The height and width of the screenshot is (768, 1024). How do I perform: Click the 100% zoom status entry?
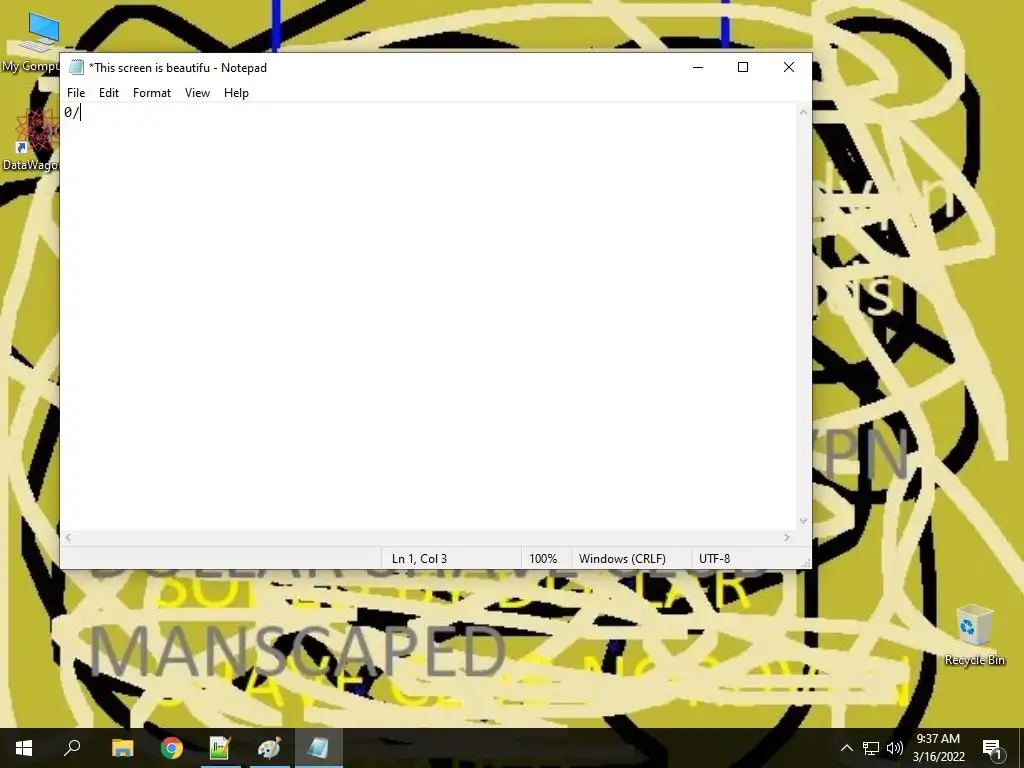tap(543, 559)
